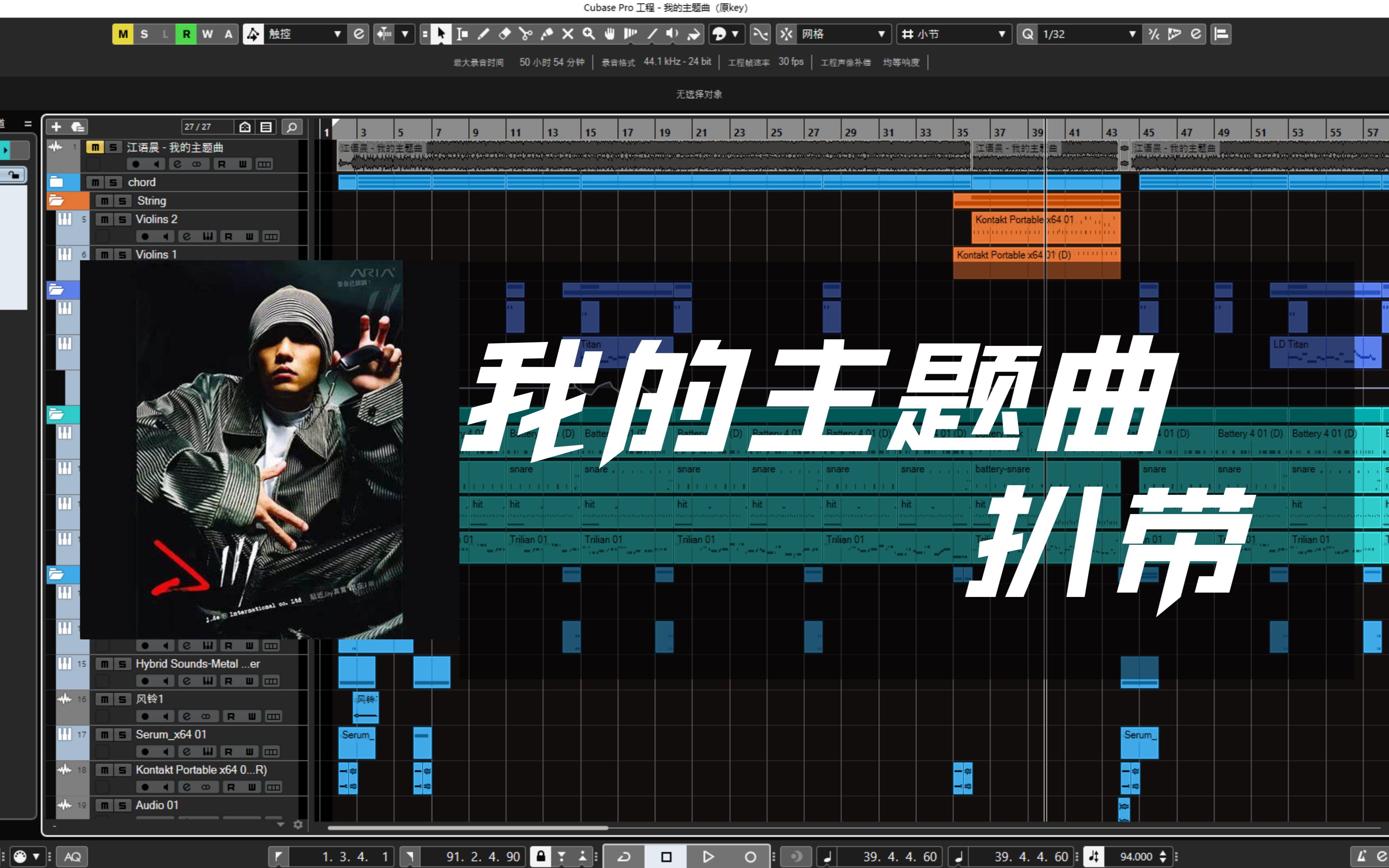Select the Glue tool
This screenshot has width=1389, height=868.
[x=547, y=34]
